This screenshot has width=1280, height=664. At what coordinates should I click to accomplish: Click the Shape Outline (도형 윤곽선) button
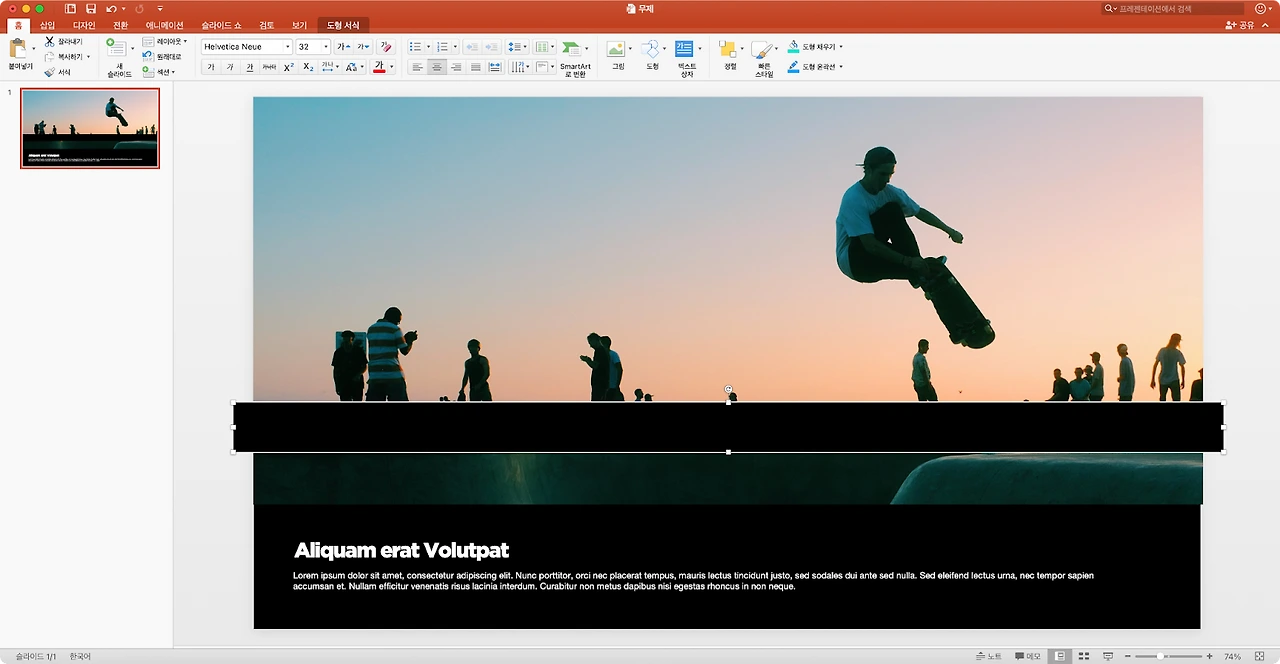click(815, 67)
